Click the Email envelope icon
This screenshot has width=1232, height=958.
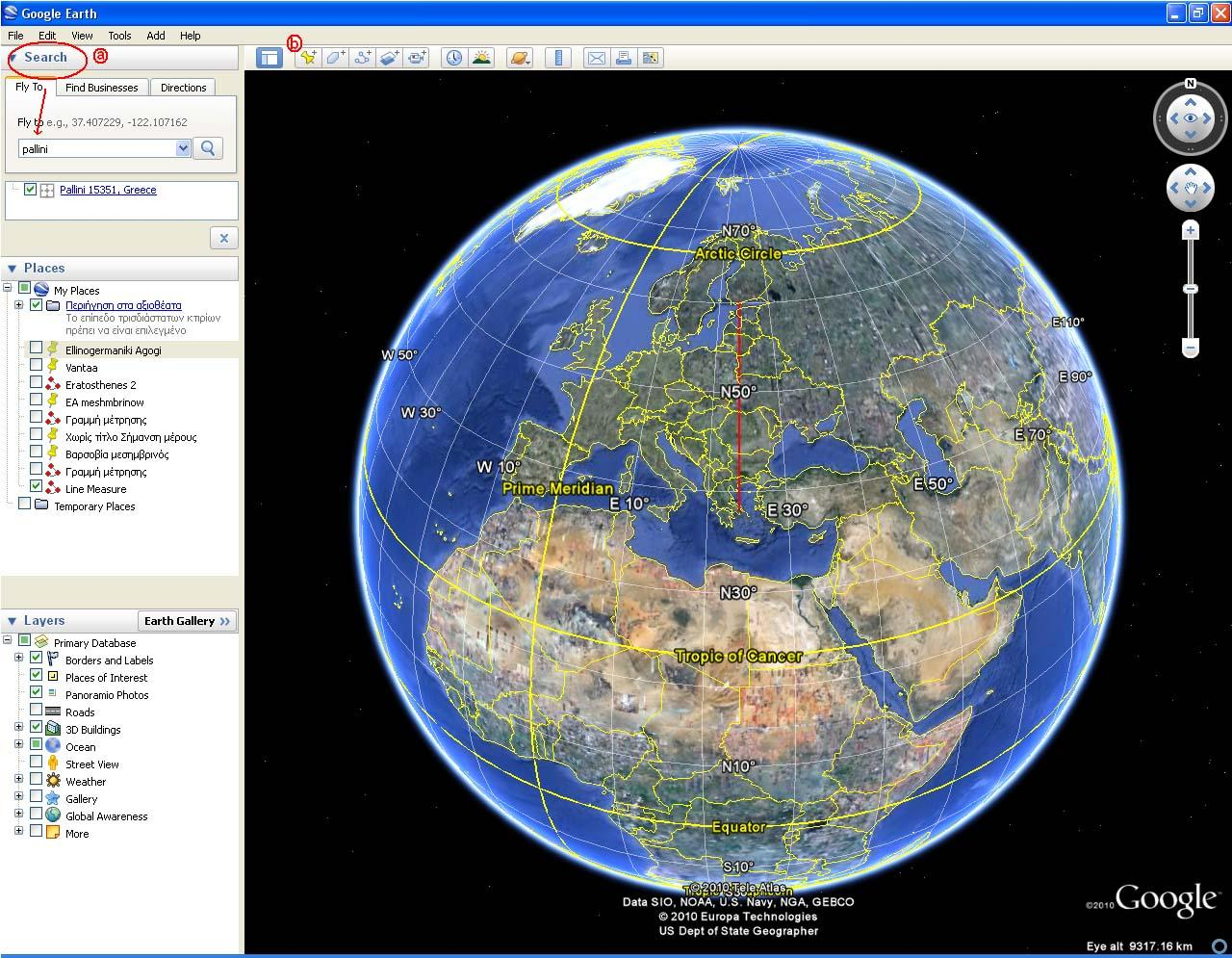pos(597,58)
